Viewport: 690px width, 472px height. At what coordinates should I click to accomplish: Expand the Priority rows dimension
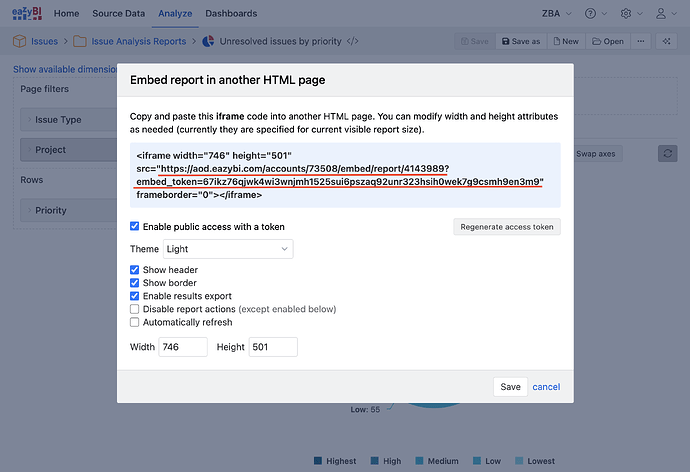(x=69, y=210)
